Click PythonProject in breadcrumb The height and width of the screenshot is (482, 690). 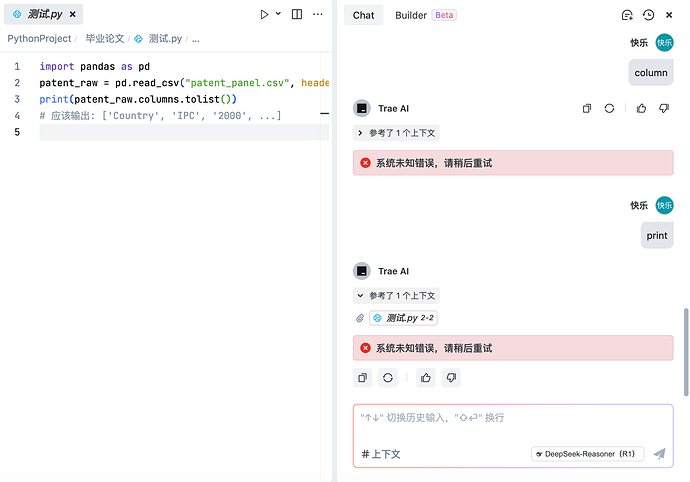pyautogui.click(x=39, y=39)
